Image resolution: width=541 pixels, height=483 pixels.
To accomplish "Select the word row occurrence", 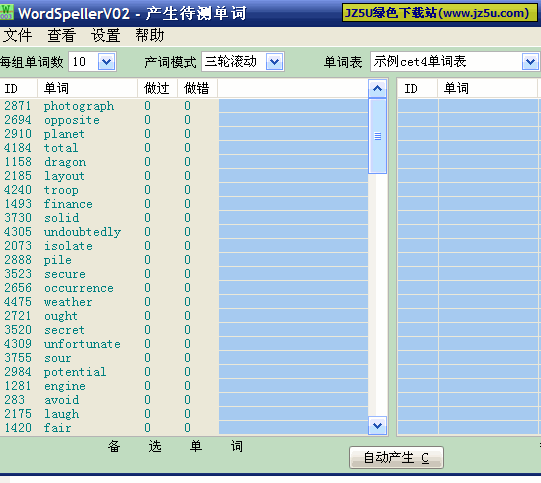I will coord(184,288).
